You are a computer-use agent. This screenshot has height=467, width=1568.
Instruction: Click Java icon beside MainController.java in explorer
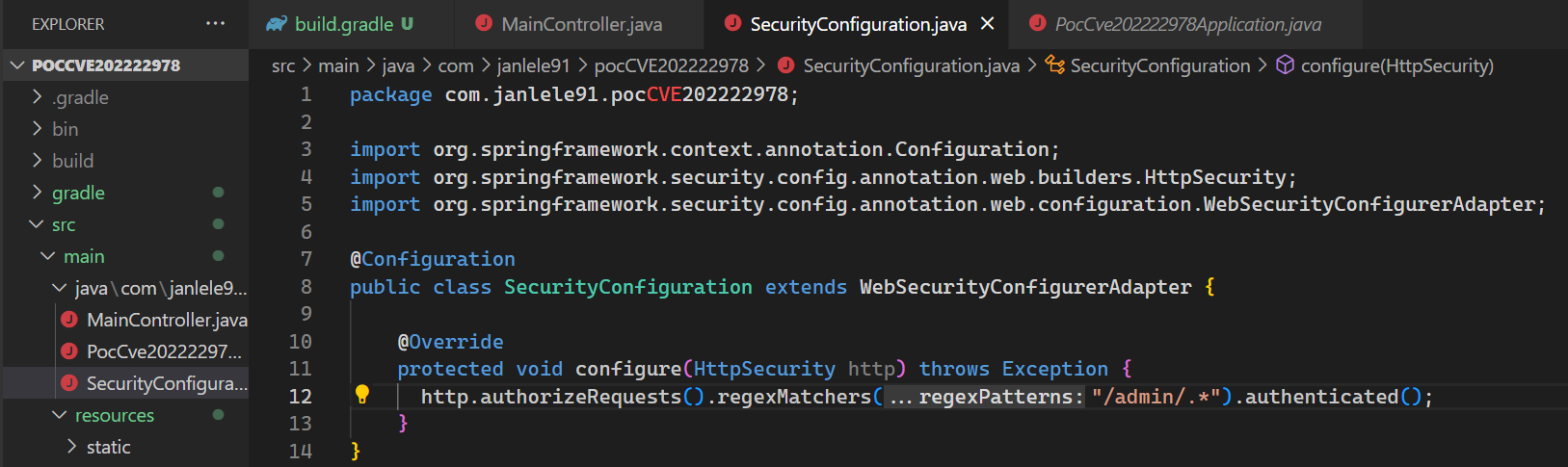pyautogui.click(x=69, y=320)
